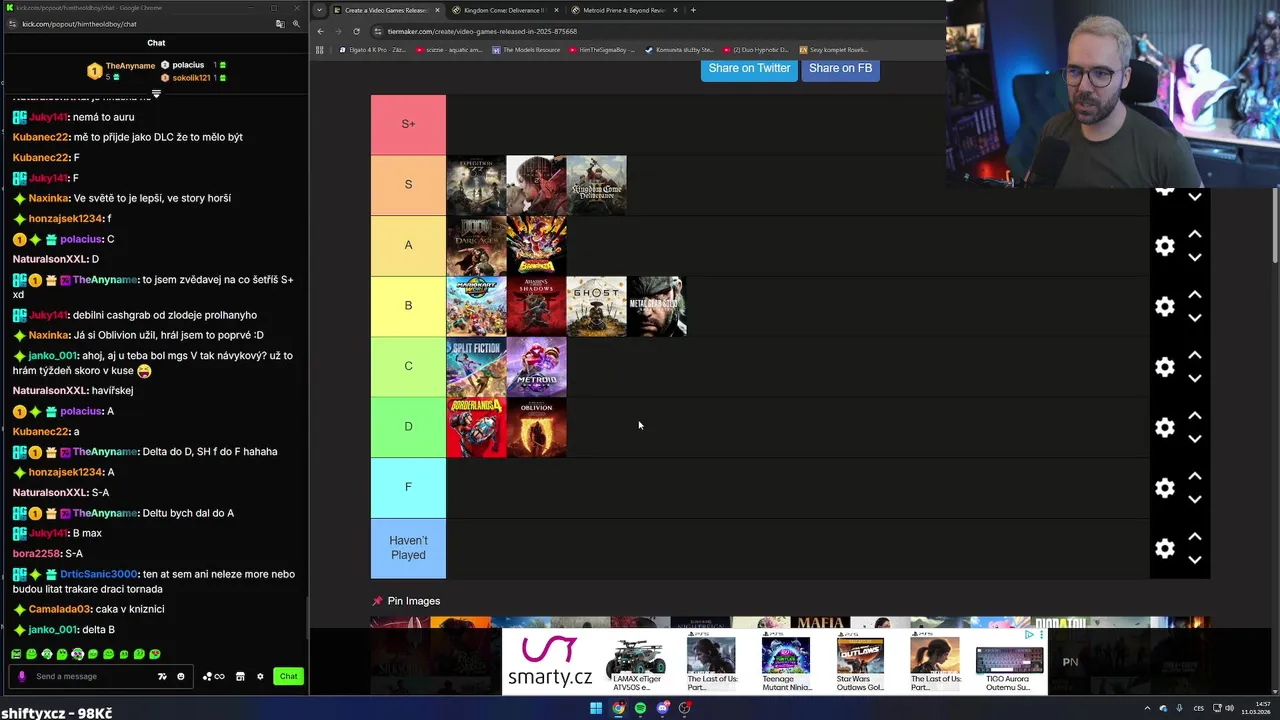Select the Borderlands 4 thumbnail in D tier

coord(476,427)
